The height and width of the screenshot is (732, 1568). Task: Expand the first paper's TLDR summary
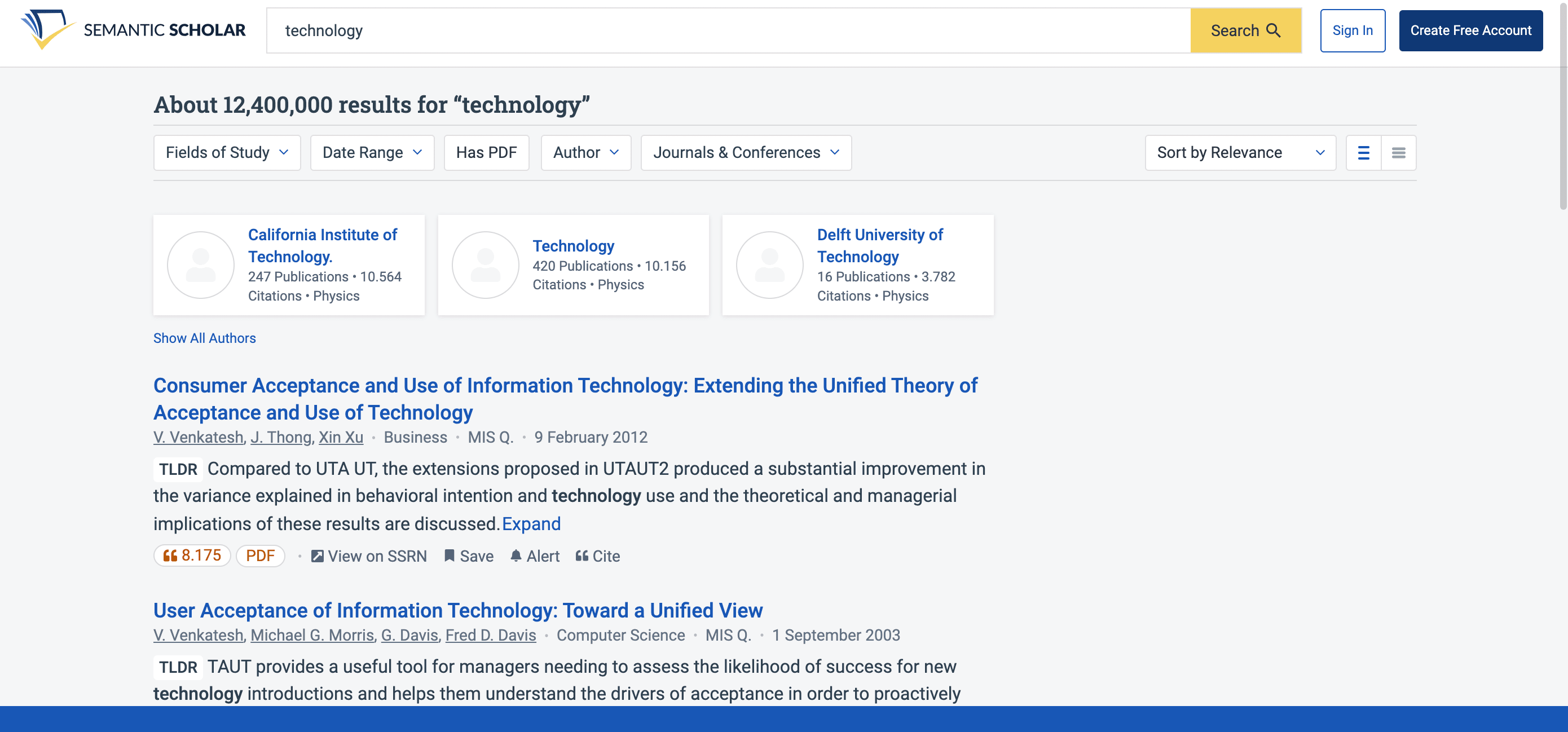coord(531,523)
